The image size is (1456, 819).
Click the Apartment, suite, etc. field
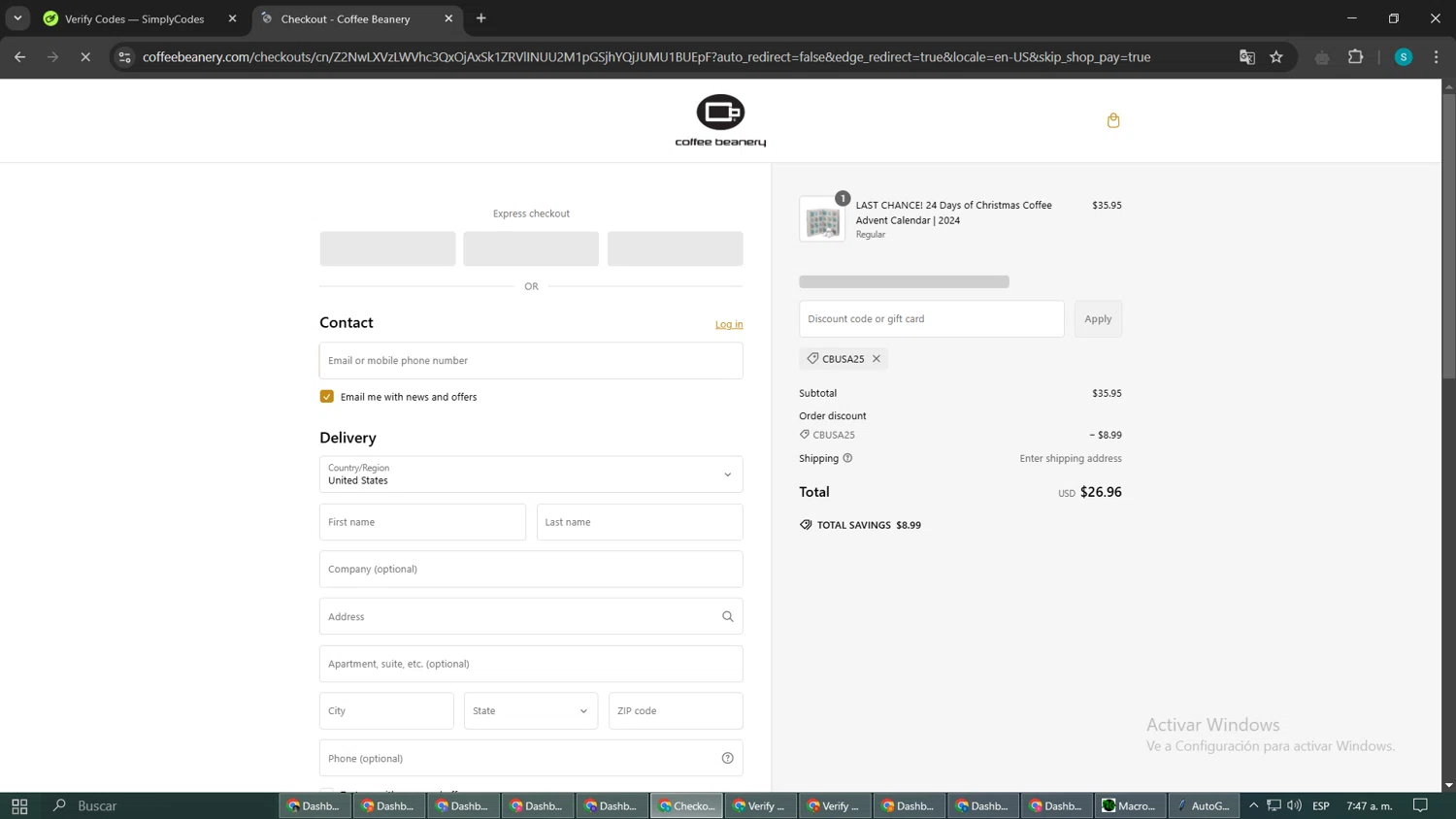point(531,664)
